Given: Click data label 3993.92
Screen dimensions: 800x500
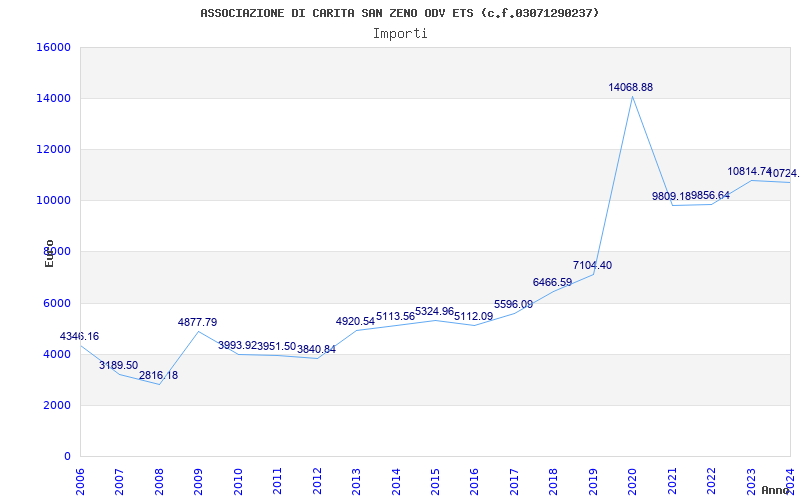Looking at the screenshot, I should coord(237,345).
